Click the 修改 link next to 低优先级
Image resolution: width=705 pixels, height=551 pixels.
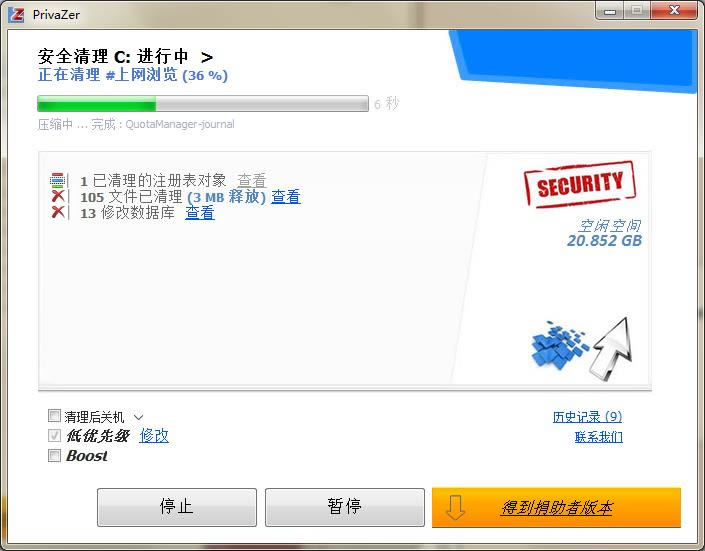pyautogui.click(x=154, y=435)
